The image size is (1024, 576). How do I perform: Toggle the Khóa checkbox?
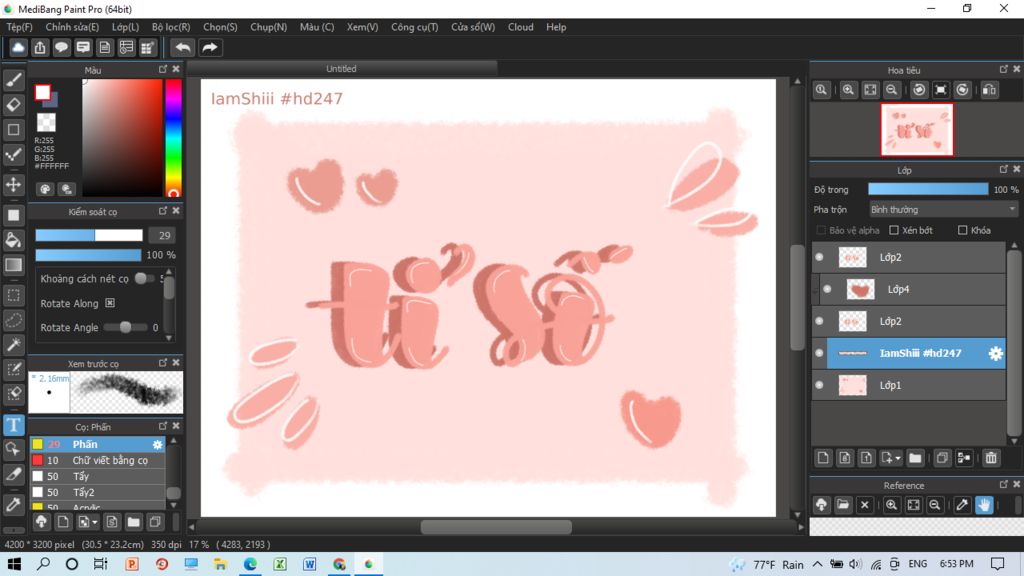(962, 230)
